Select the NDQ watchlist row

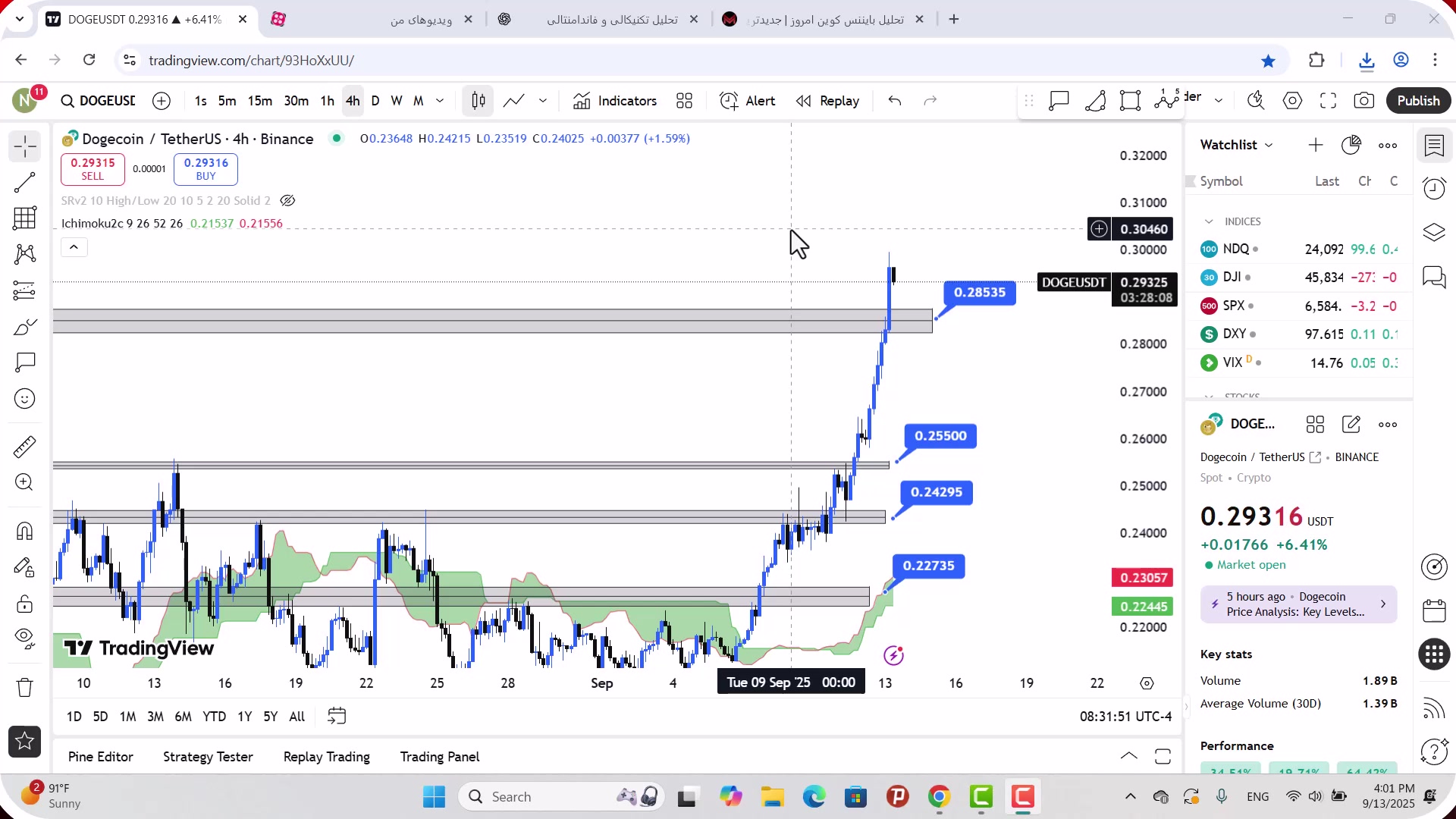[x=1299, y=249]
